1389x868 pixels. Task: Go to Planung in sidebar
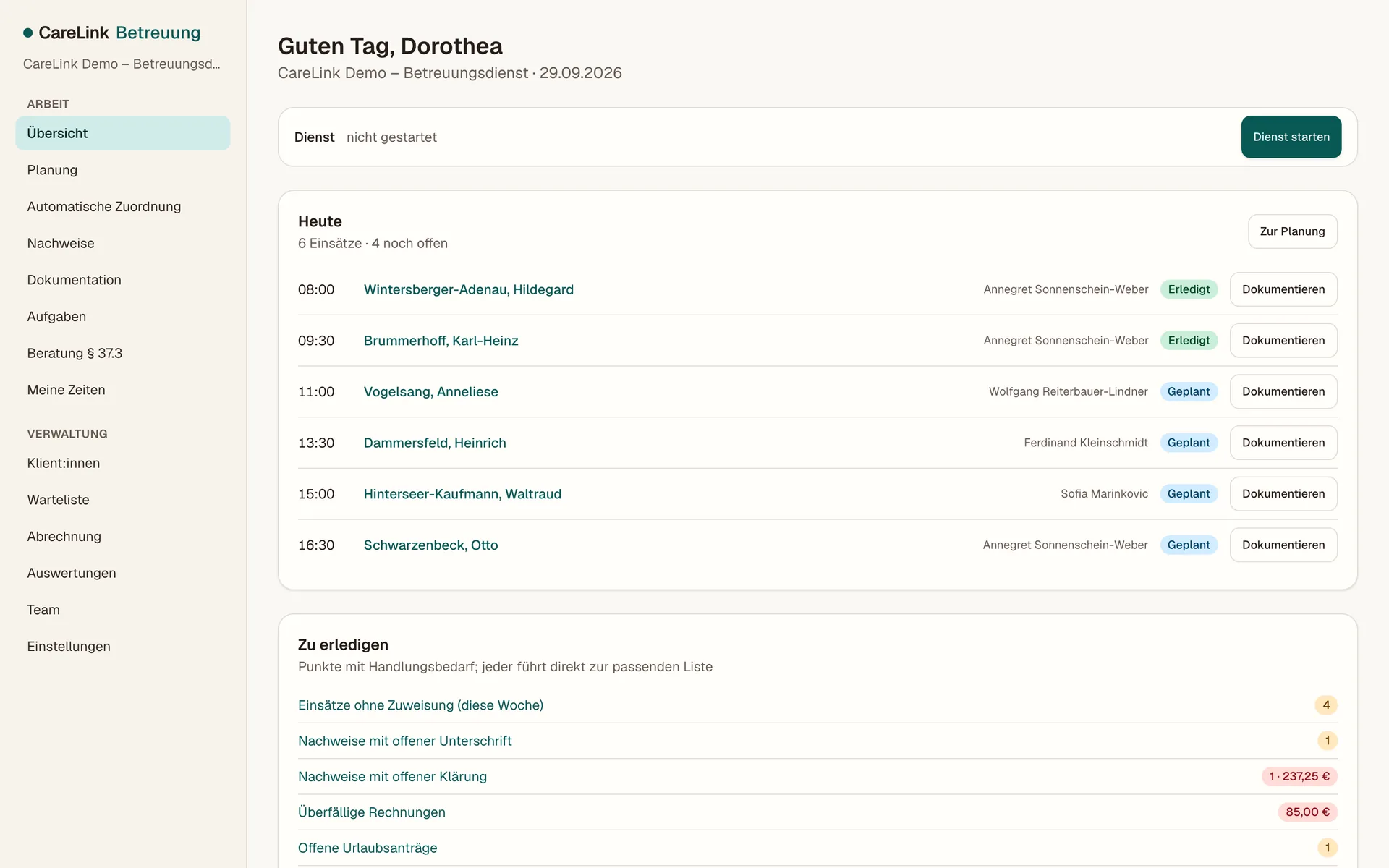tap(123, 170)
